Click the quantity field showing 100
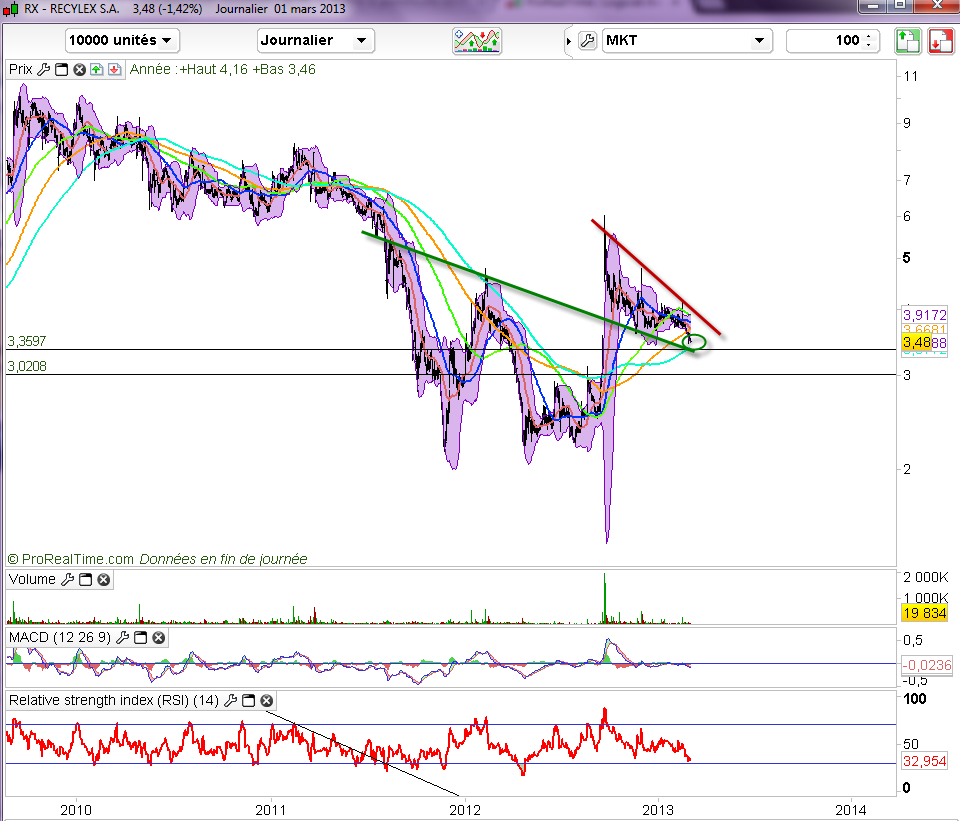This screenshot has width=960, height=821. tap(826, 41)
